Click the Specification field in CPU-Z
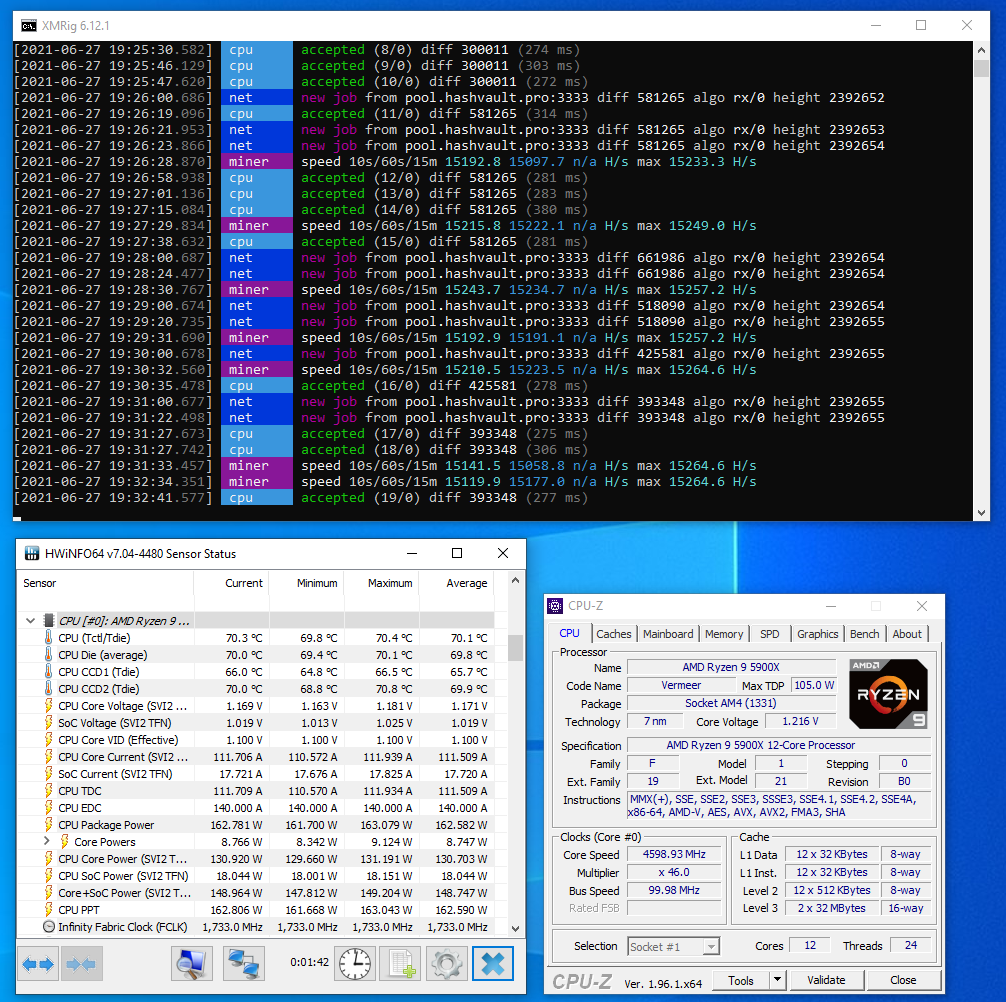The height and width of the screenshot is (1002, 1006). click(x=778, y=745)
